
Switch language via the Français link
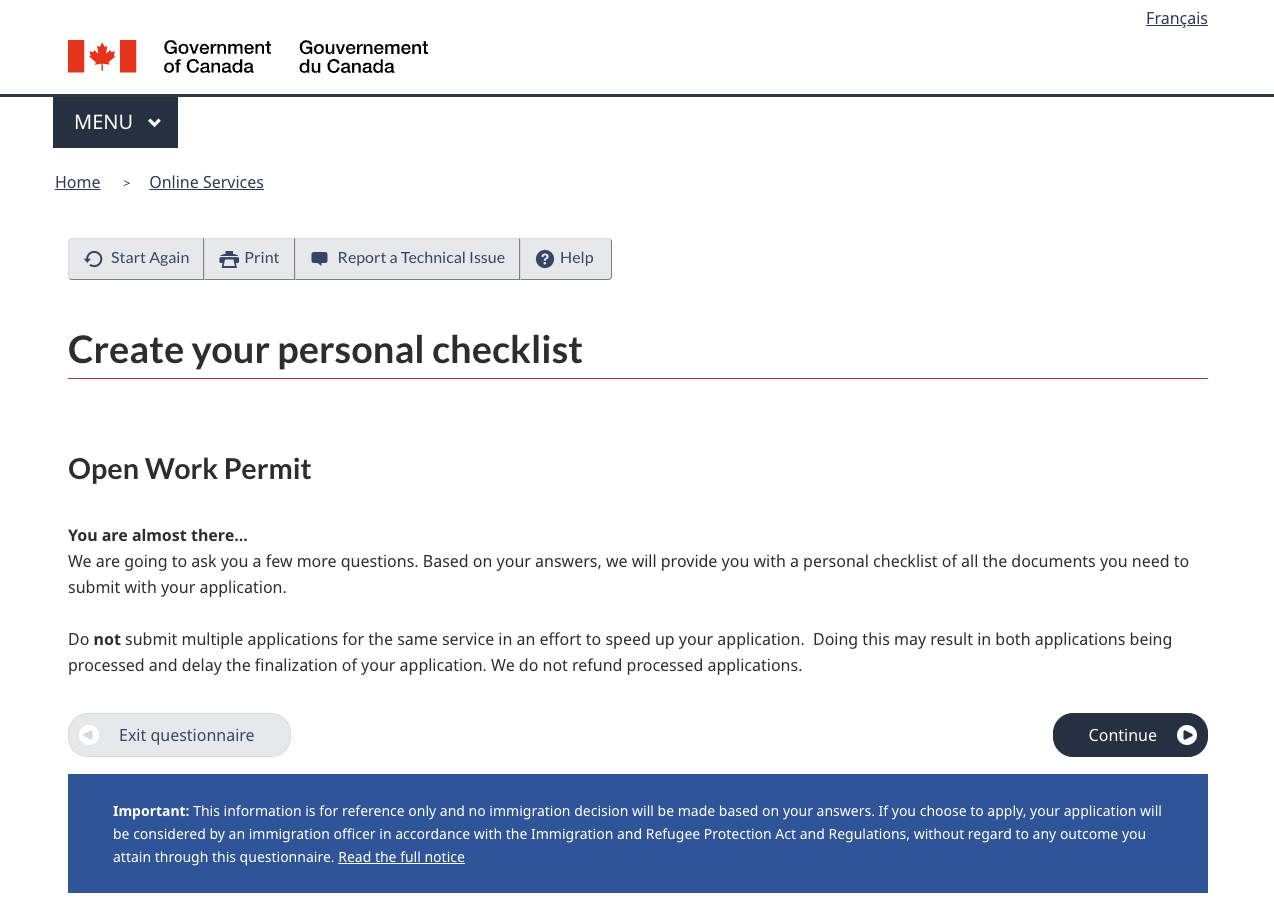(1176, 18)
